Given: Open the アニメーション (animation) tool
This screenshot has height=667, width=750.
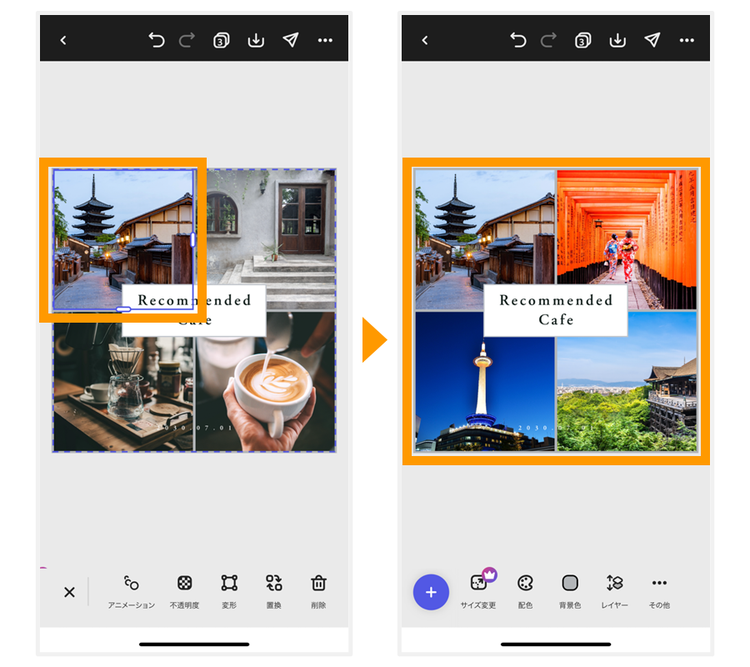Looking at the screenshot, I should [132, 592].
